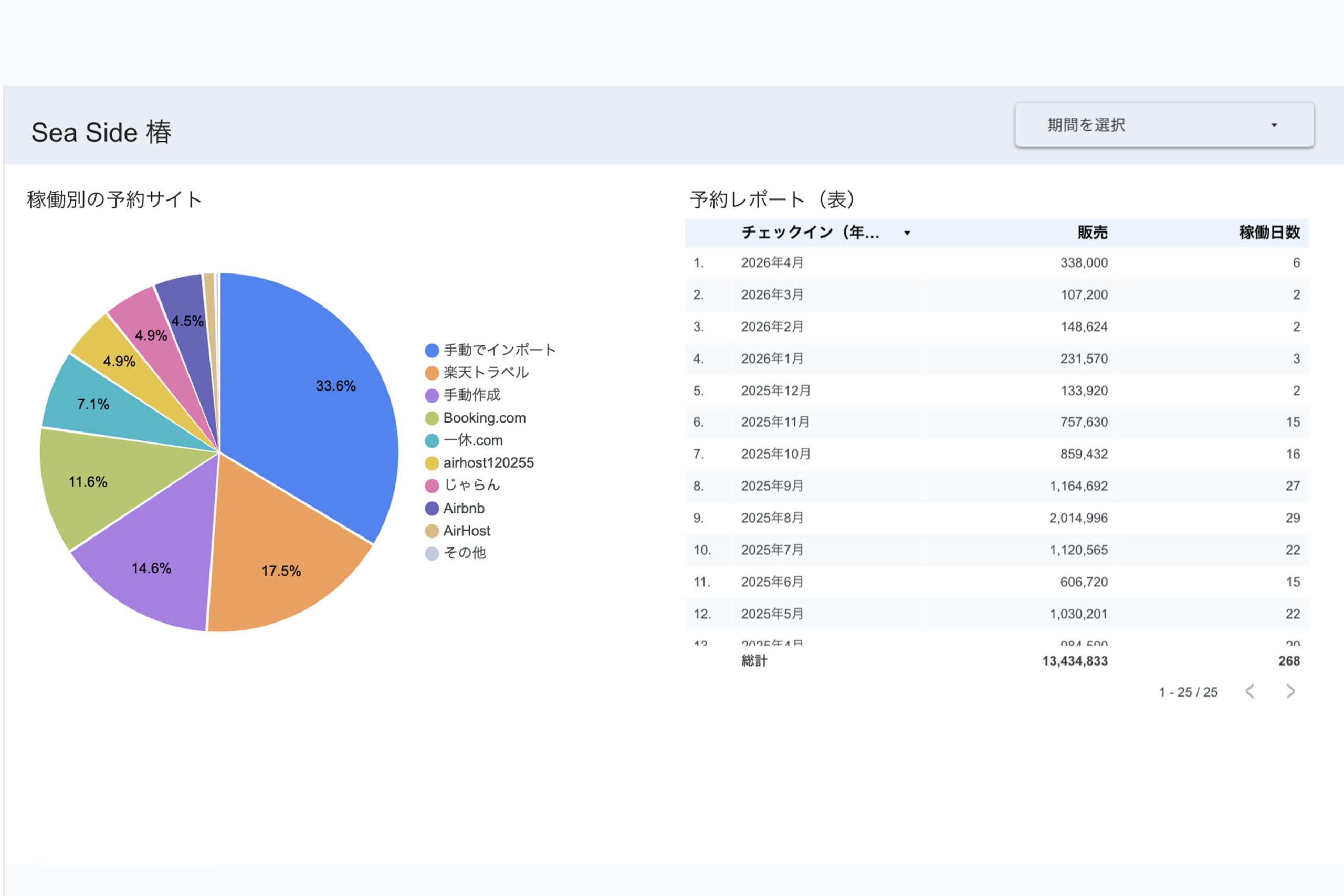The height and width of the screenshot is (896, 1344).
Task: Click the 手動でインポート legend color dot
Action: click(x=432, y=350)
